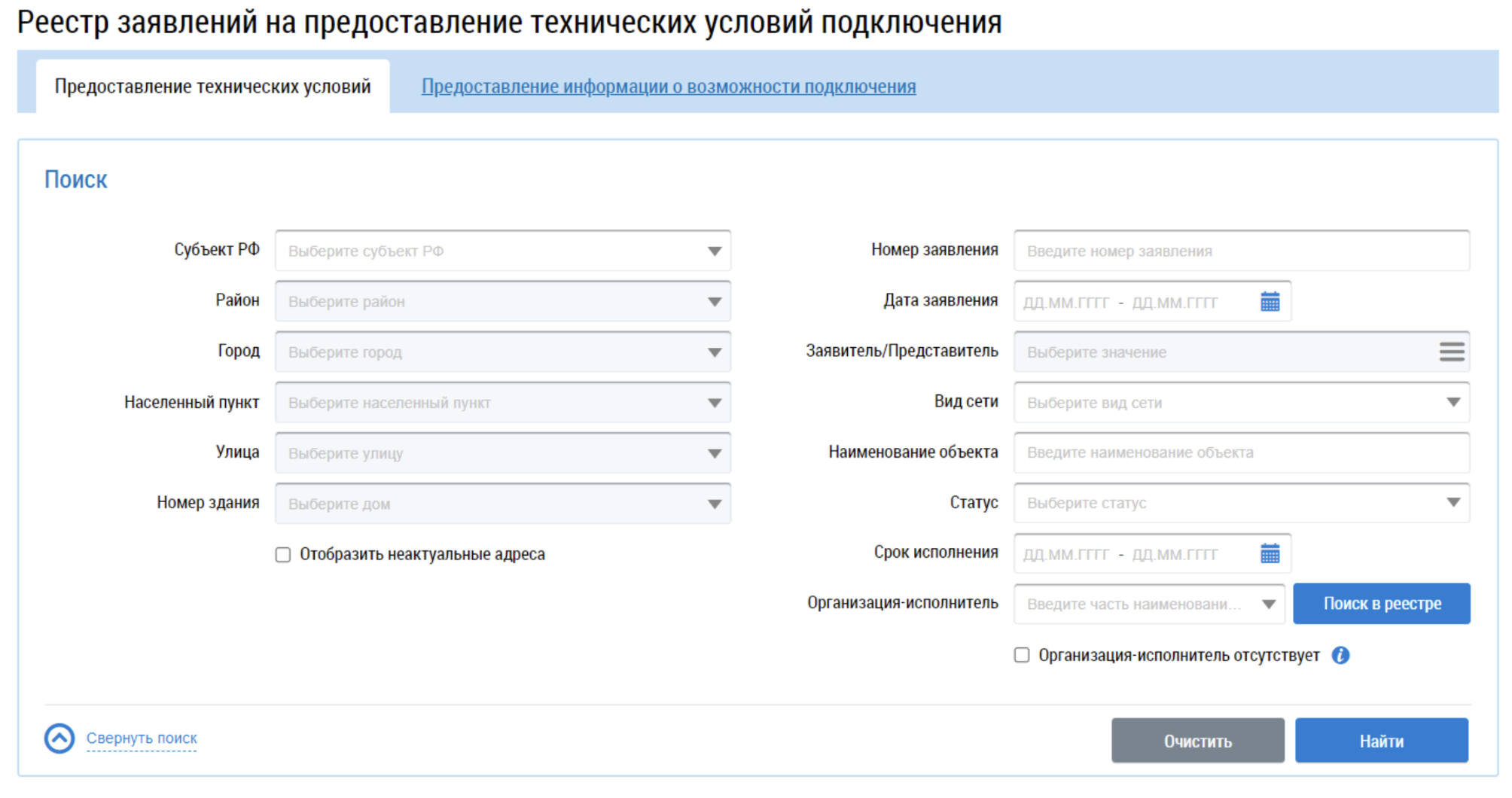Click info icon beside Организация-исполнитель отсутствует
The width and height of the screenshot is (1512, 798).
coord(1340,656)
